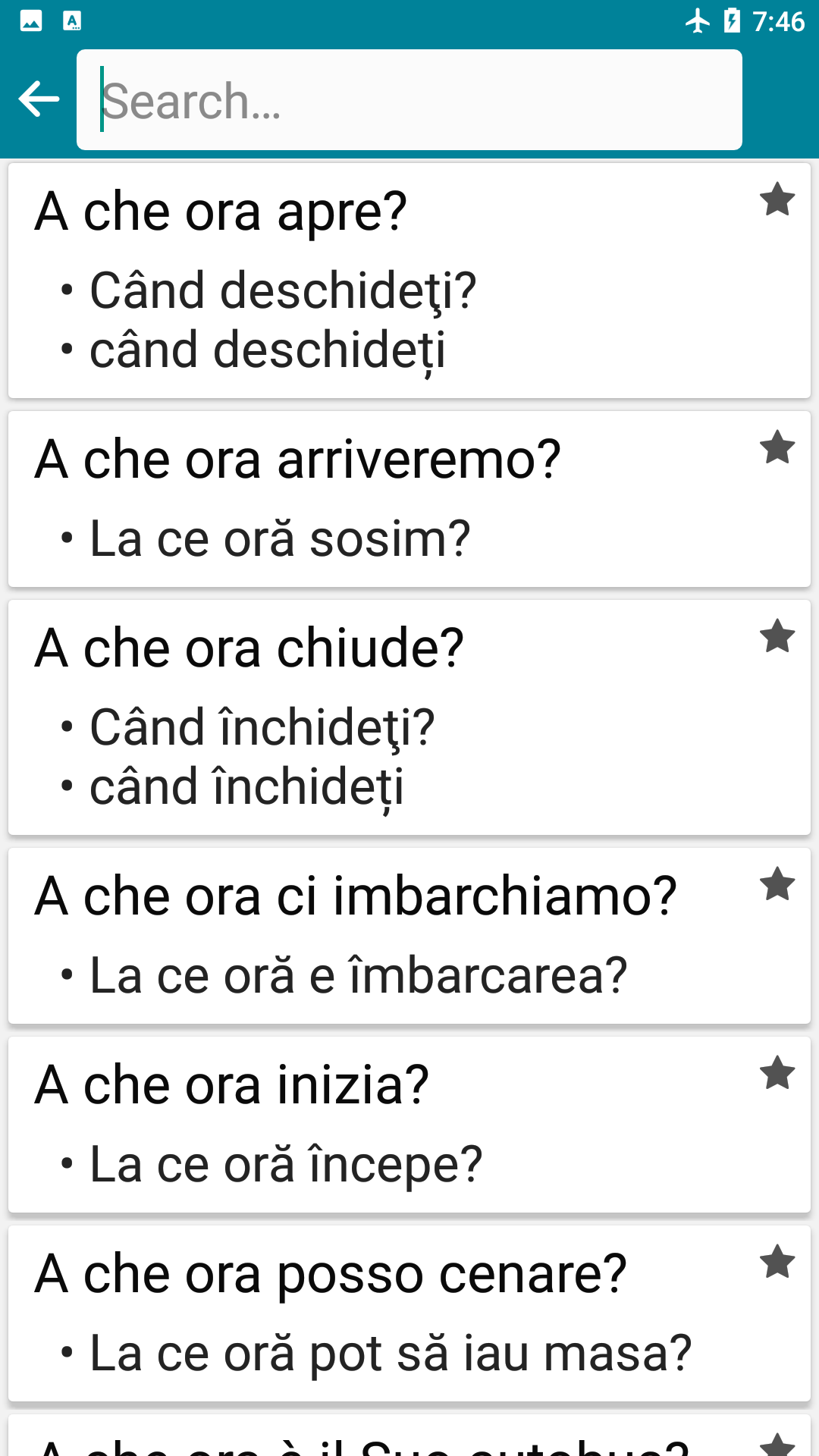819x1456 pixels.
Task: Select 'La ce oră pot să iau masa?'
Action: pyautogui.click(x=391, y=1353)
